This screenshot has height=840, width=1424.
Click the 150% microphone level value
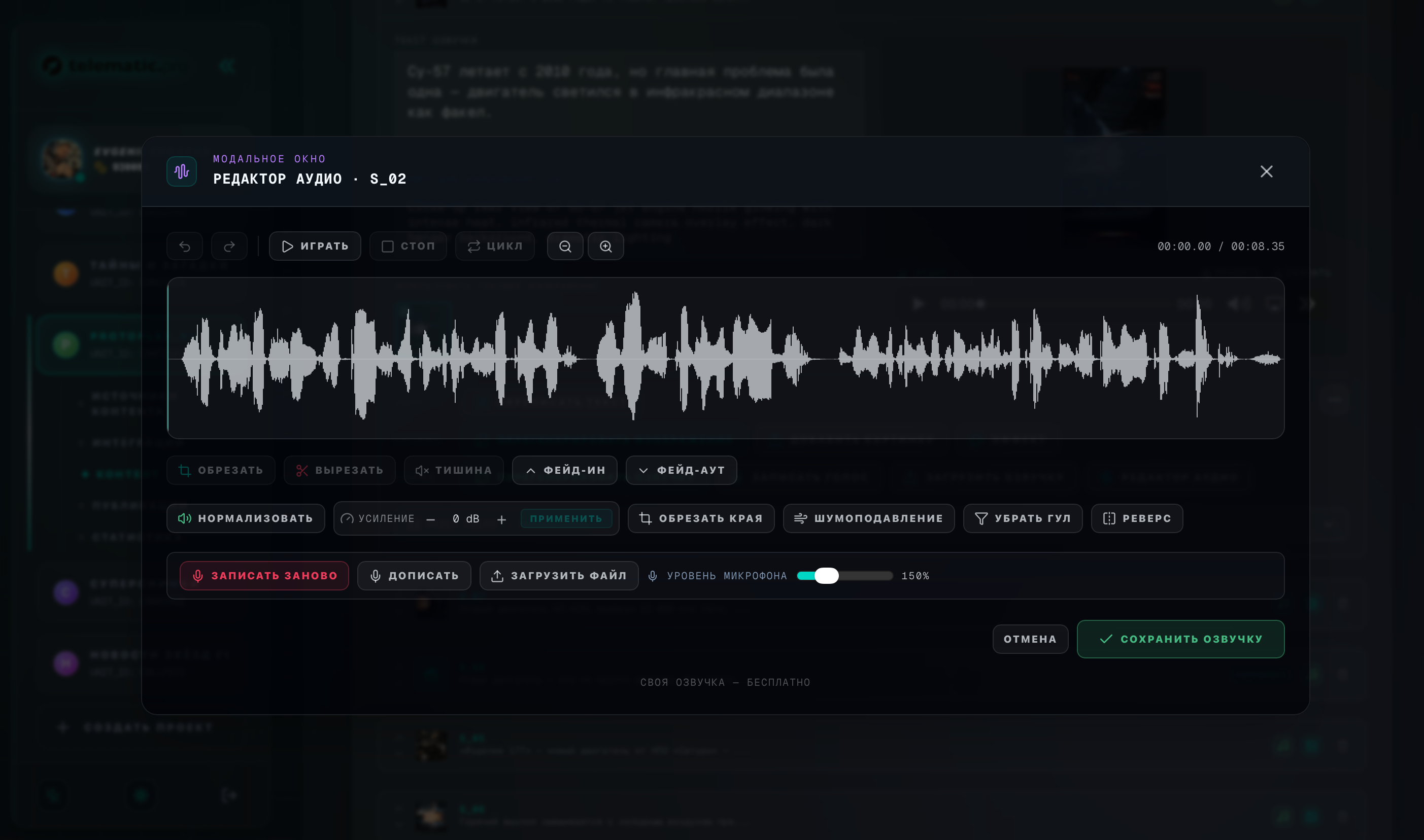(915, 576)
